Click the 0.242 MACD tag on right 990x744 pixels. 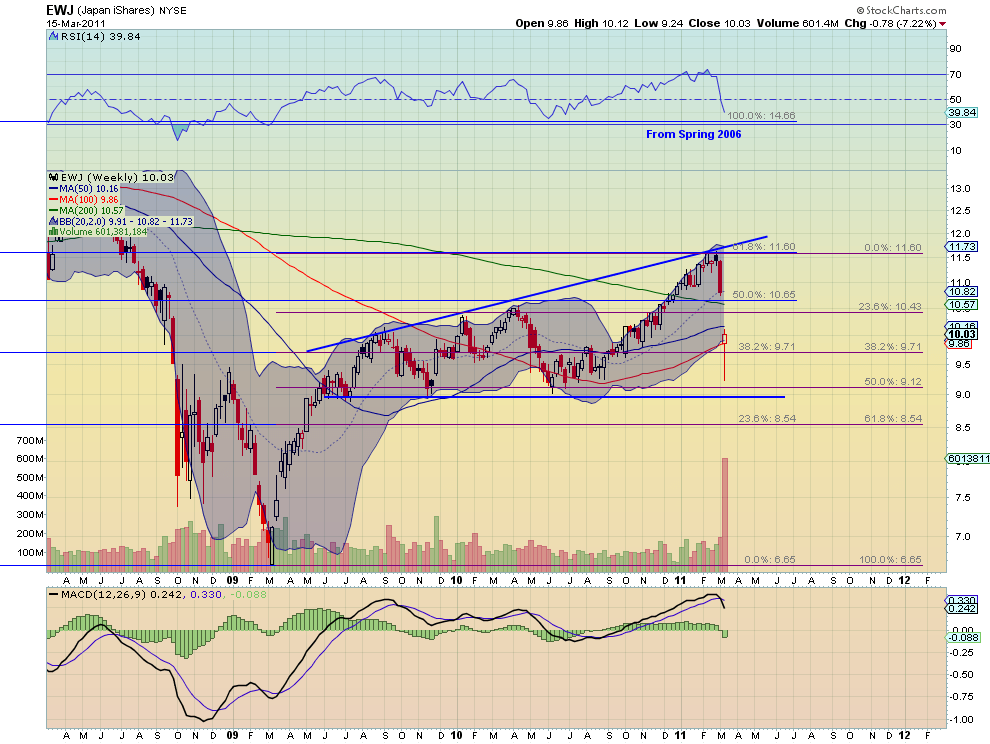coord(962,608)
